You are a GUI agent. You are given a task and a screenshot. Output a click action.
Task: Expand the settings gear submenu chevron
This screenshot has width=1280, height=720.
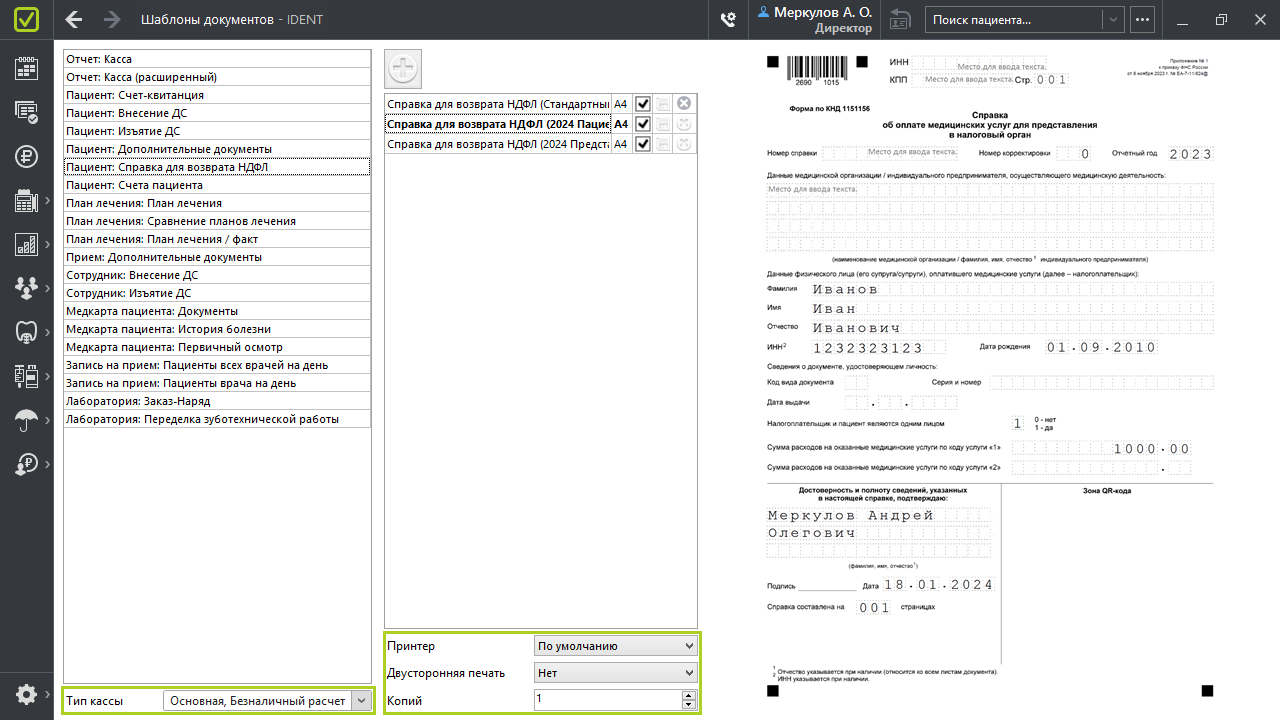47,695
